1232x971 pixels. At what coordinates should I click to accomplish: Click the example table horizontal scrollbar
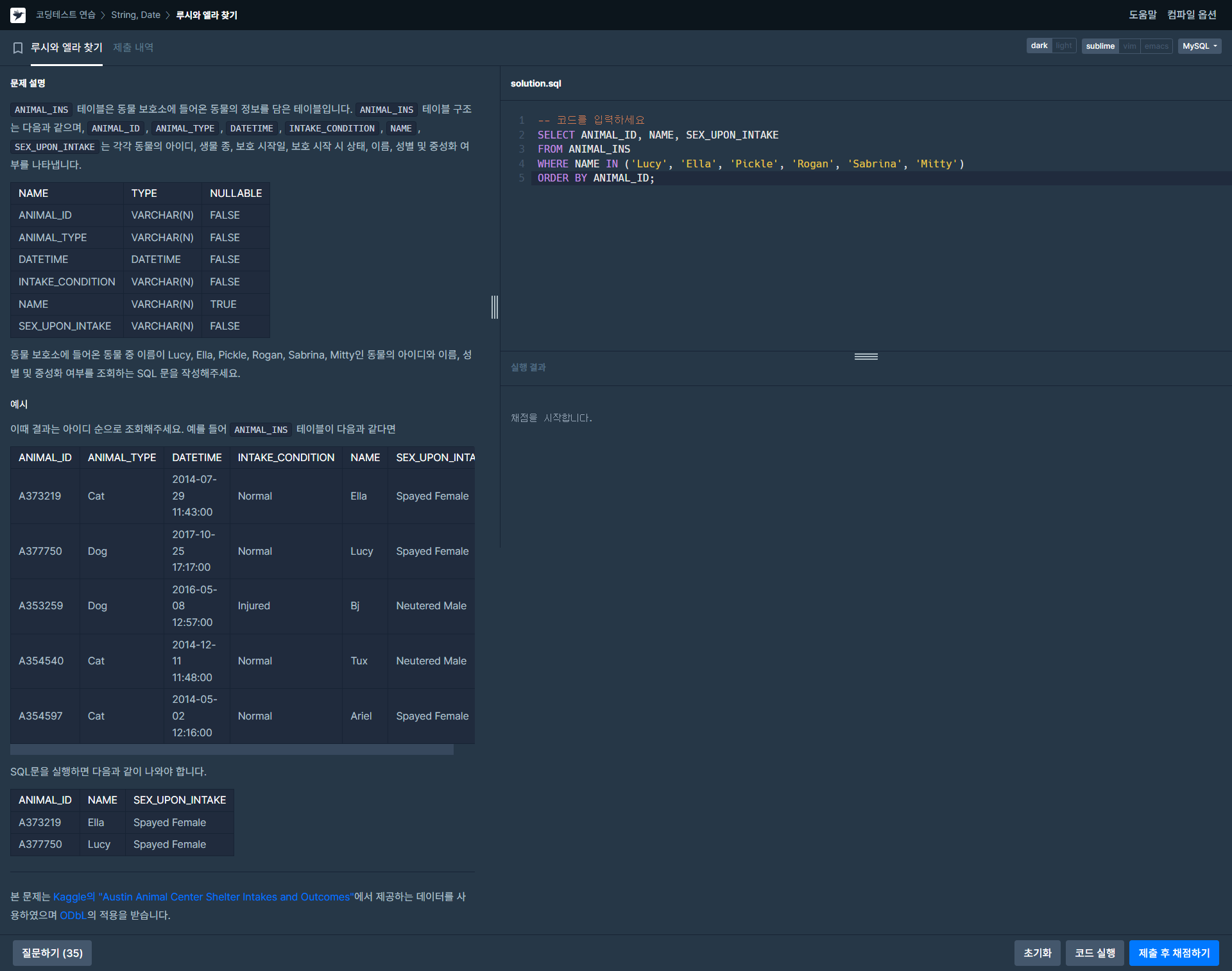(232, 750)
